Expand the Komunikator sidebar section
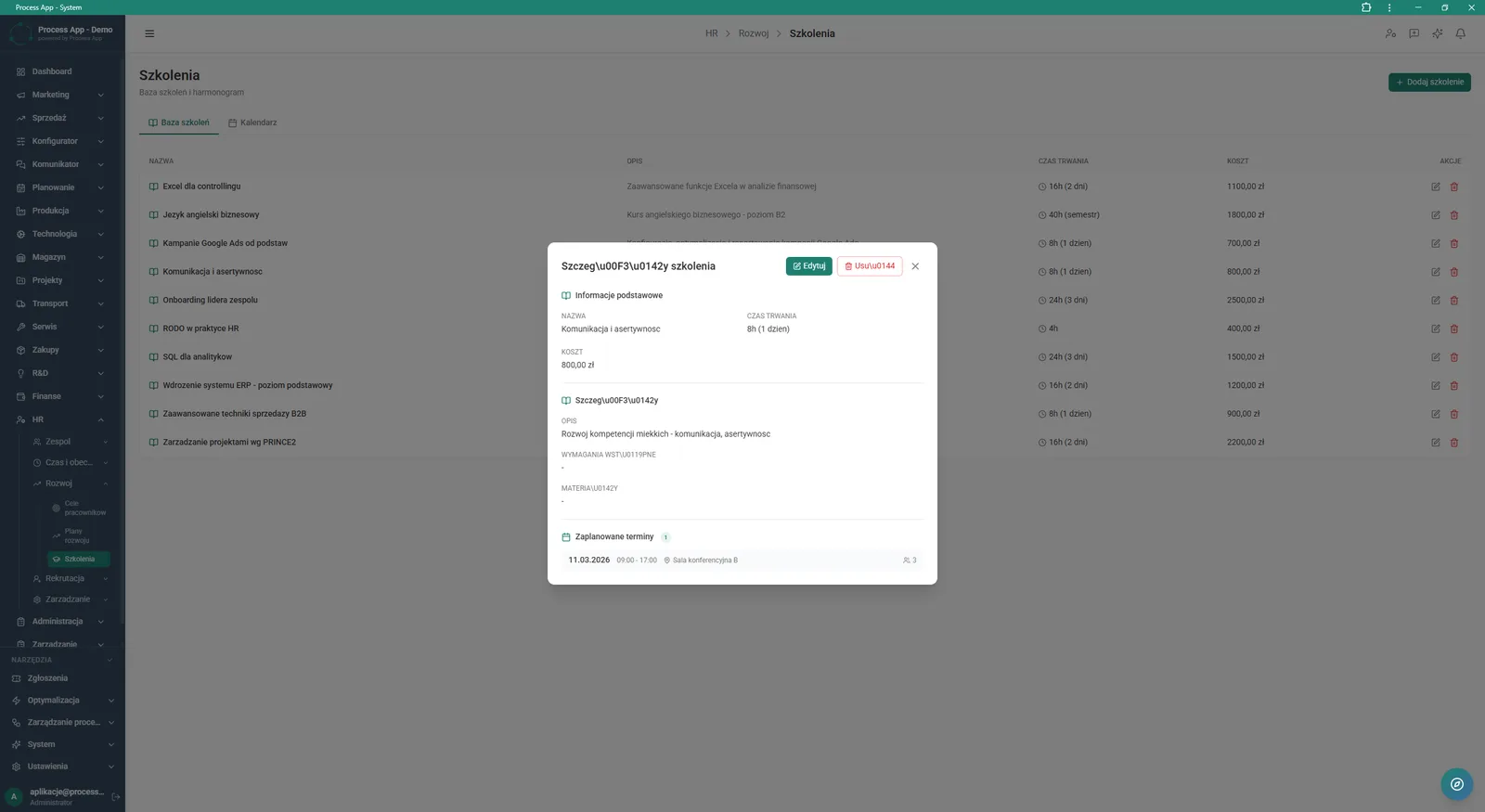This screenshot has height=812, width=1485. [61, 164]
